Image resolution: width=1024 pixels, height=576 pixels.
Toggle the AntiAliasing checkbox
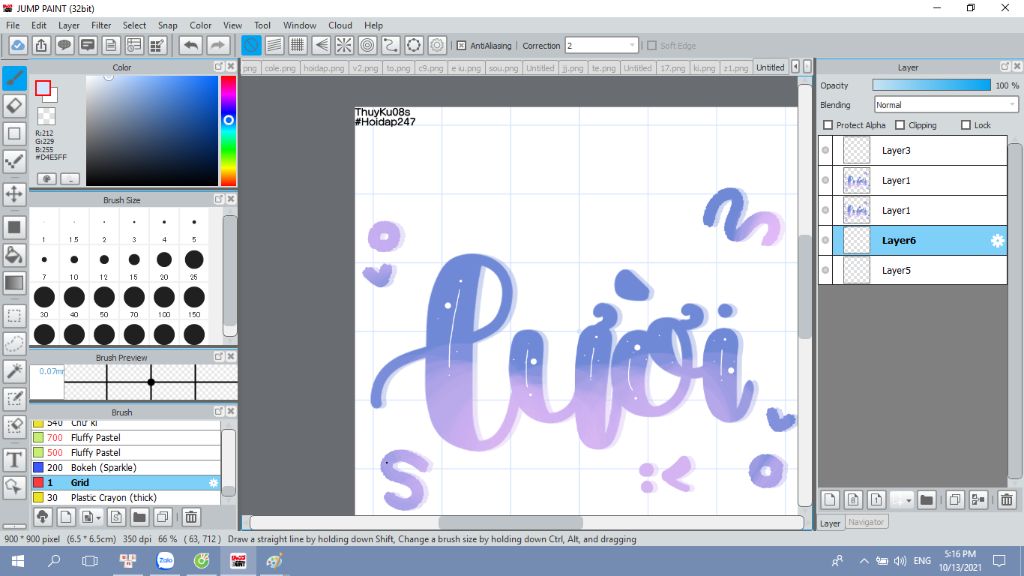(461, 46)
